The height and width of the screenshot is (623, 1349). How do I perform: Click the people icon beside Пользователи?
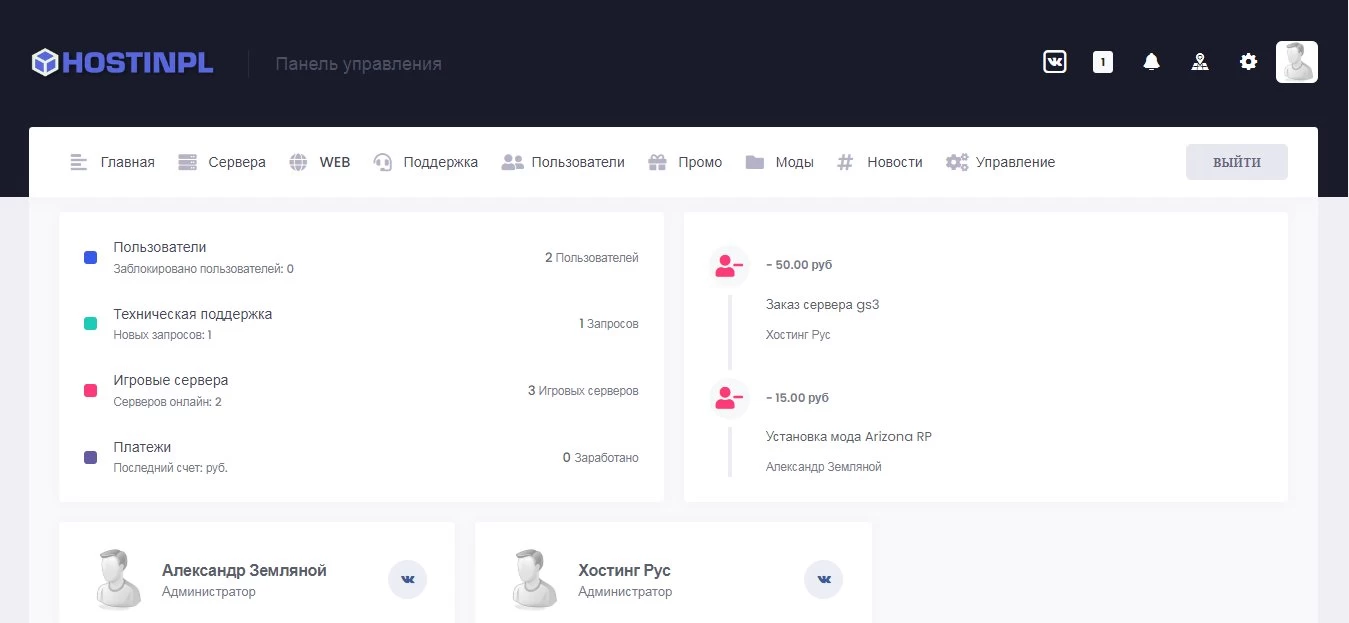pyautogui.click(x=512, y=162)
